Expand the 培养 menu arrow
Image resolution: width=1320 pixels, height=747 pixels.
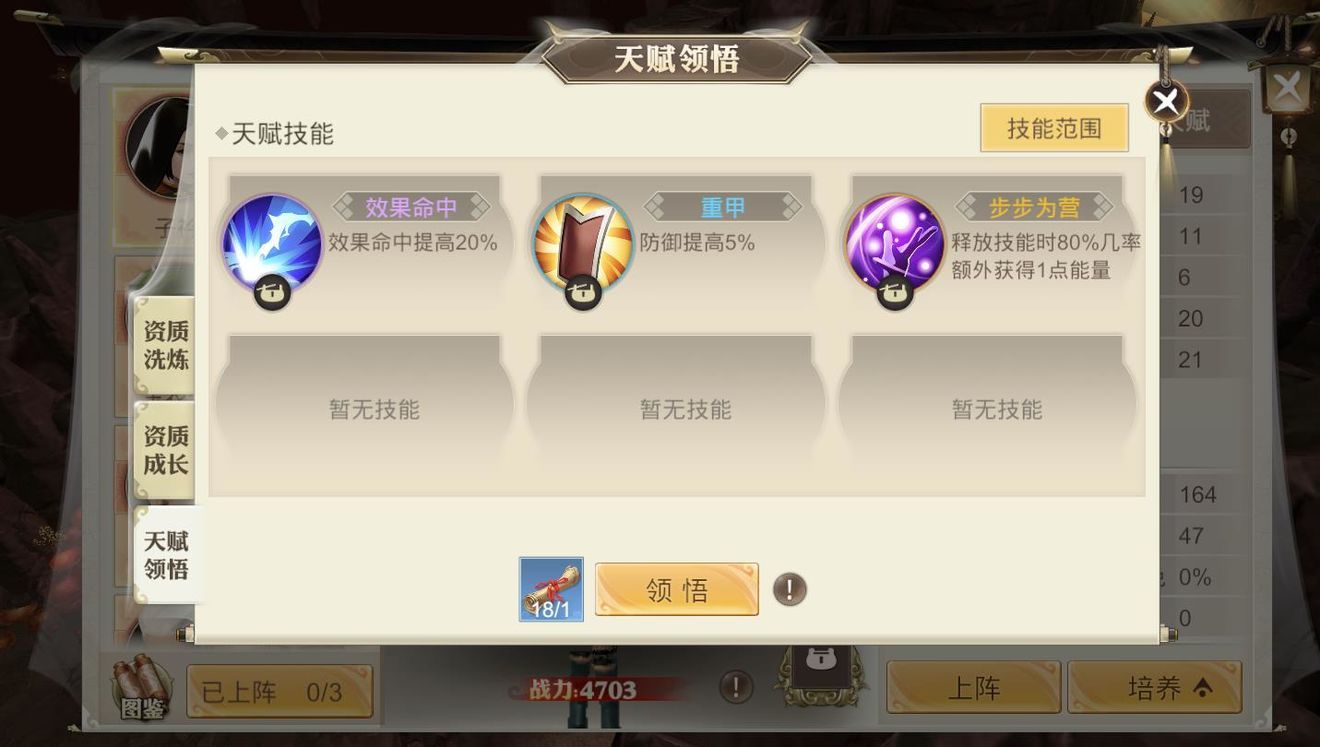1202,688
